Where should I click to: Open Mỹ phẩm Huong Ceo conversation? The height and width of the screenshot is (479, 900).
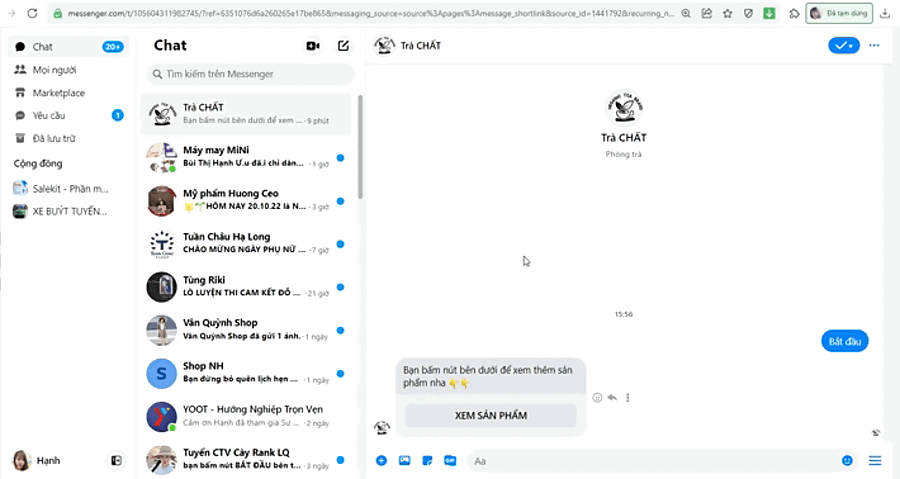pyautogui.click(x=246, y=200)
